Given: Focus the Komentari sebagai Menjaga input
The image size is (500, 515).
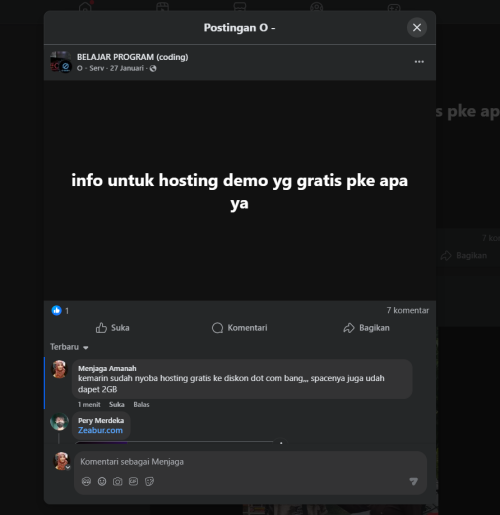Looking at the screenshot, I should 250,462.
